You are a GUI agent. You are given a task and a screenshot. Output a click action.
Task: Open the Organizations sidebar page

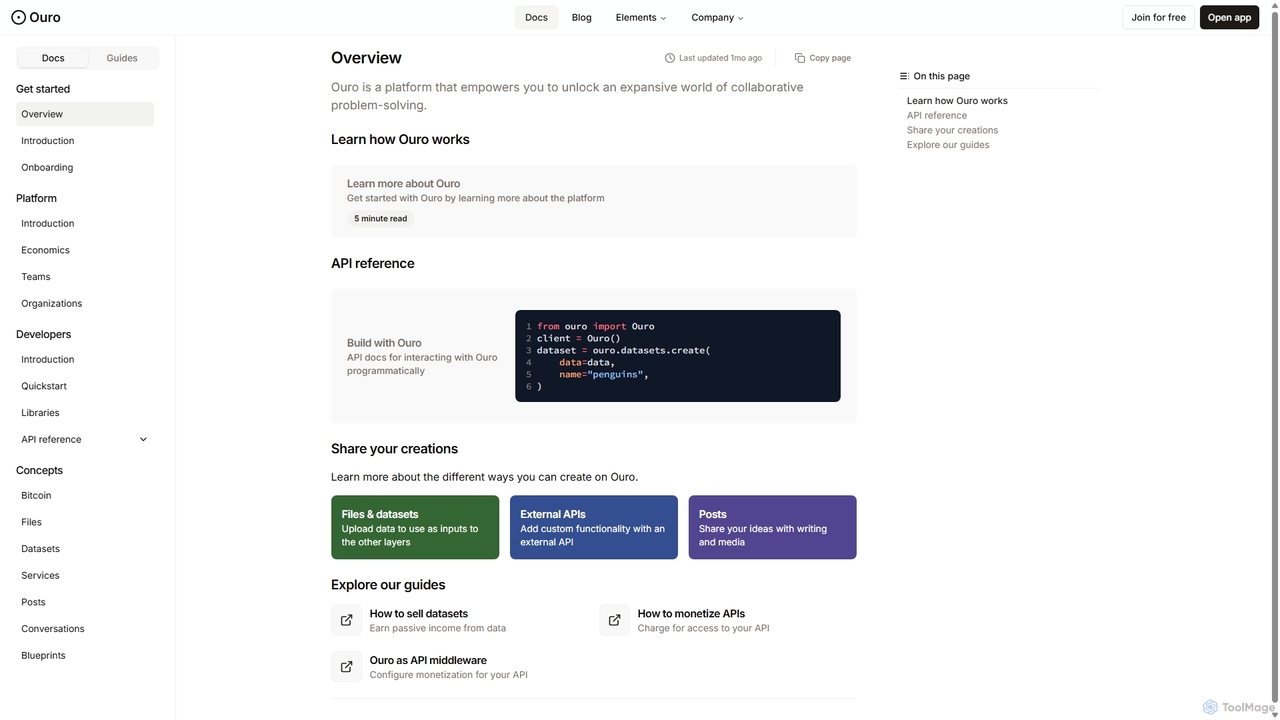click(85, 304)
